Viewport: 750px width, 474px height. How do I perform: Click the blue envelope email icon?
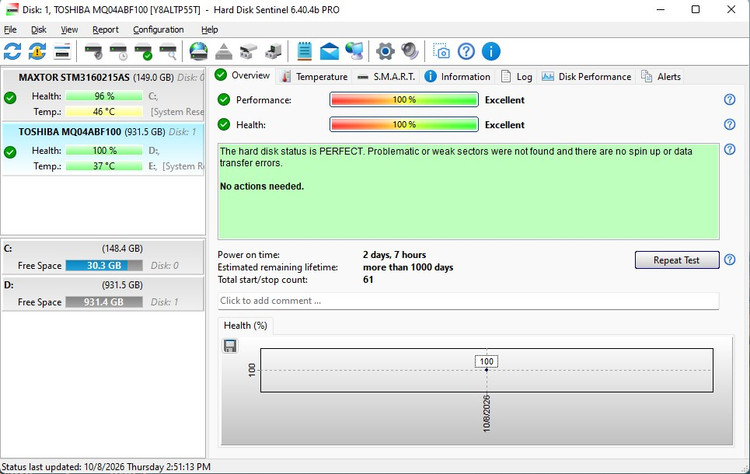tap(329, 51)
